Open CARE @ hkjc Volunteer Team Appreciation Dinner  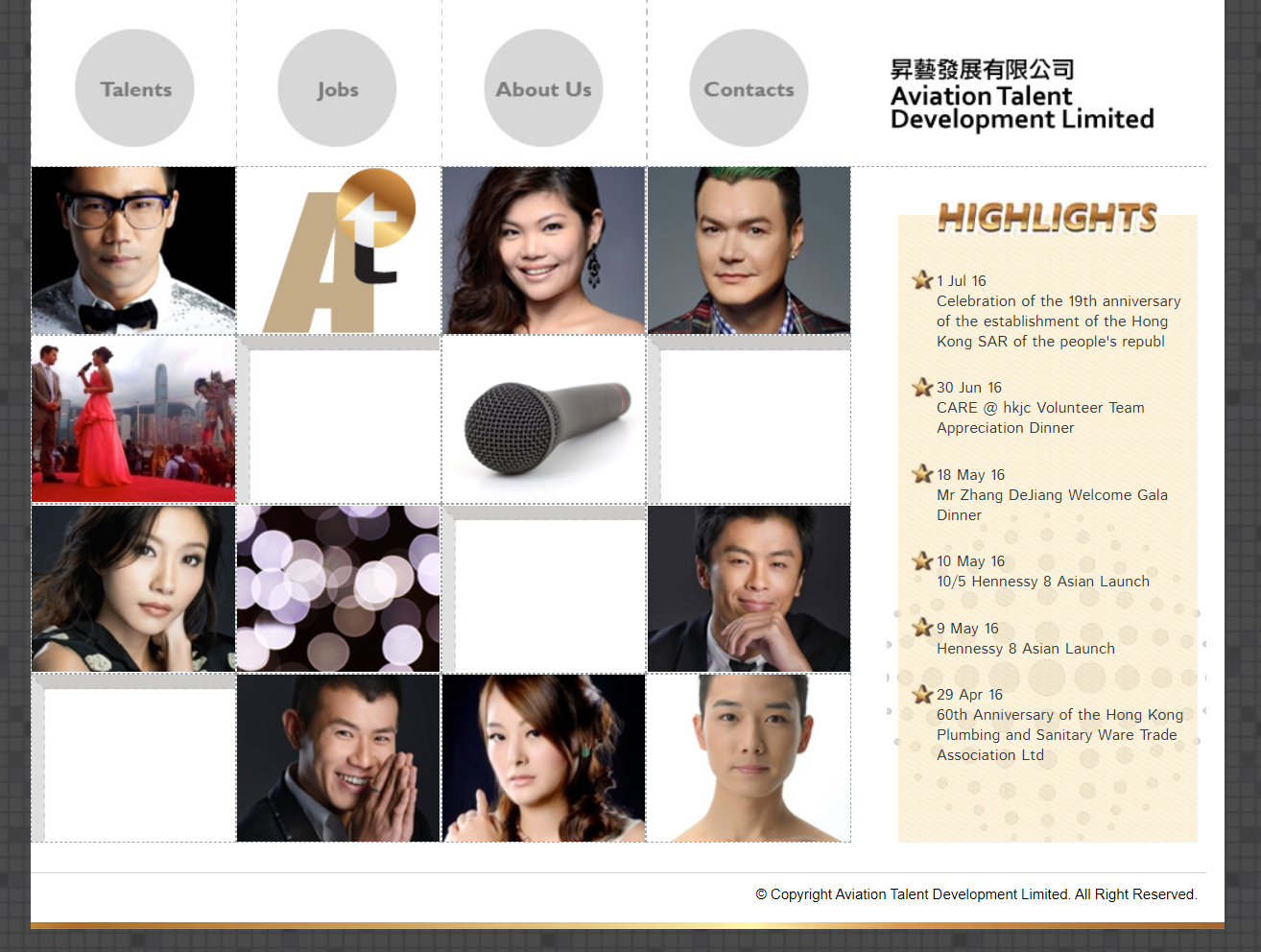(1040, 417)
